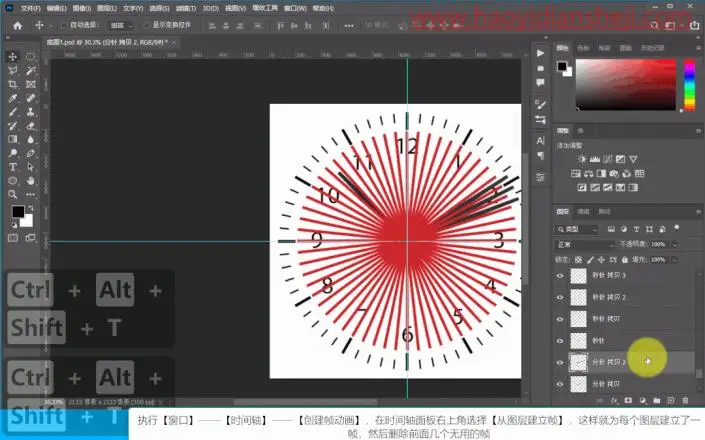Viewport: 705px width, 440px height.
Task: Create a new layer group folder
Action: coord(656,400)
